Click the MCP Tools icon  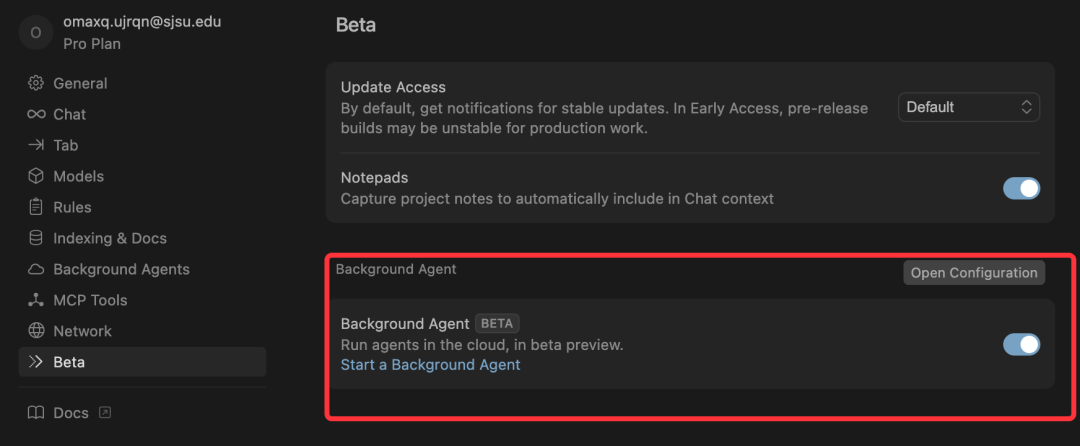[36, 300]
